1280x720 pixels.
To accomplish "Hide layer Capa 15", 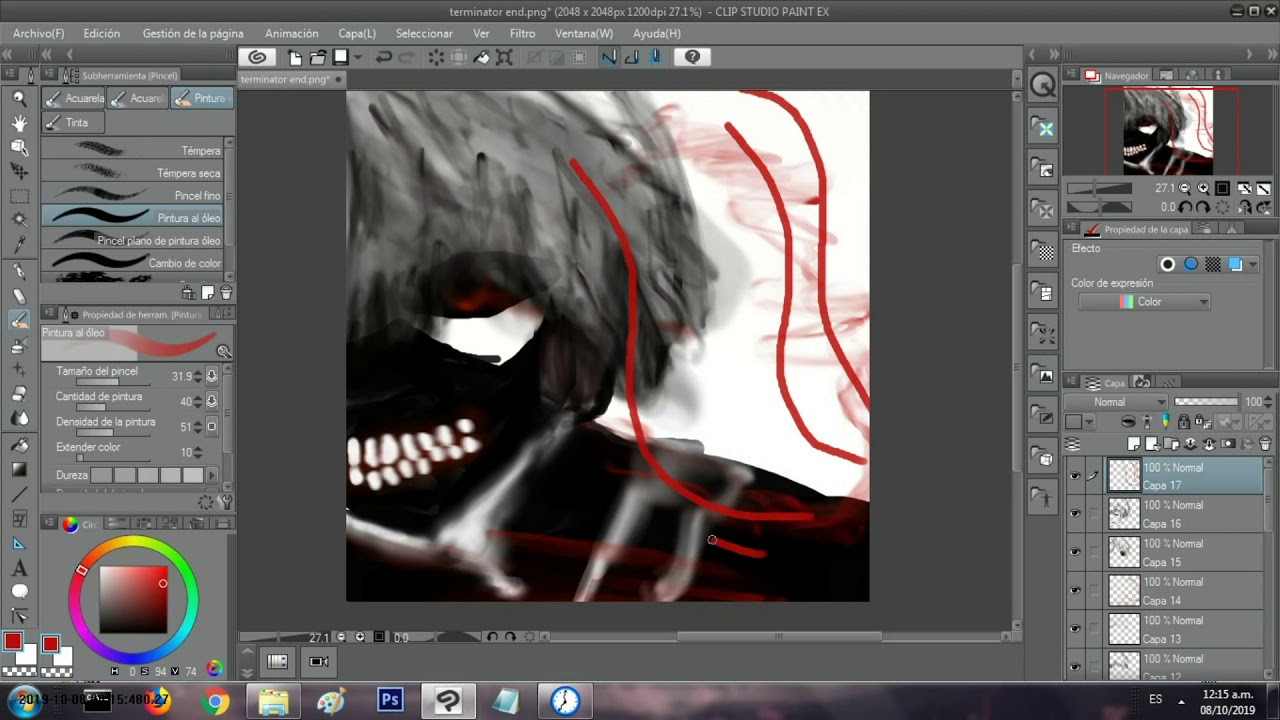I will (1075, 552).
